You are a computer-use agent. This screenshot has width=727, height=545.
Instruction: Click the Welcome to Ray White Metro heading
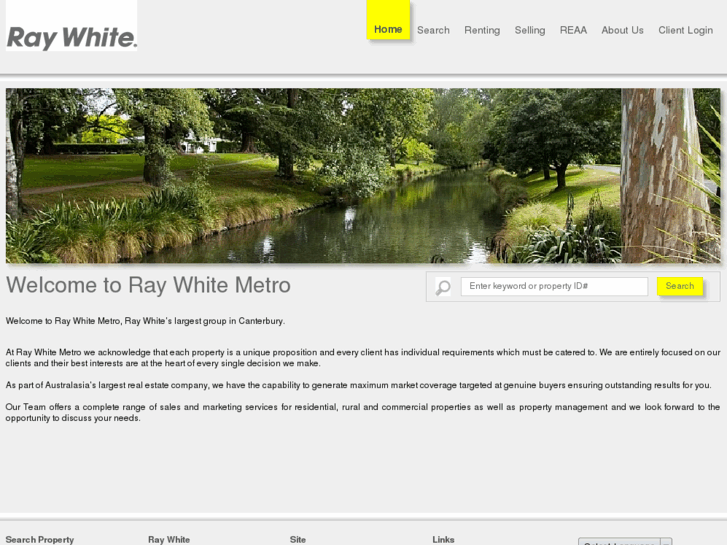(x=148, y=285)
